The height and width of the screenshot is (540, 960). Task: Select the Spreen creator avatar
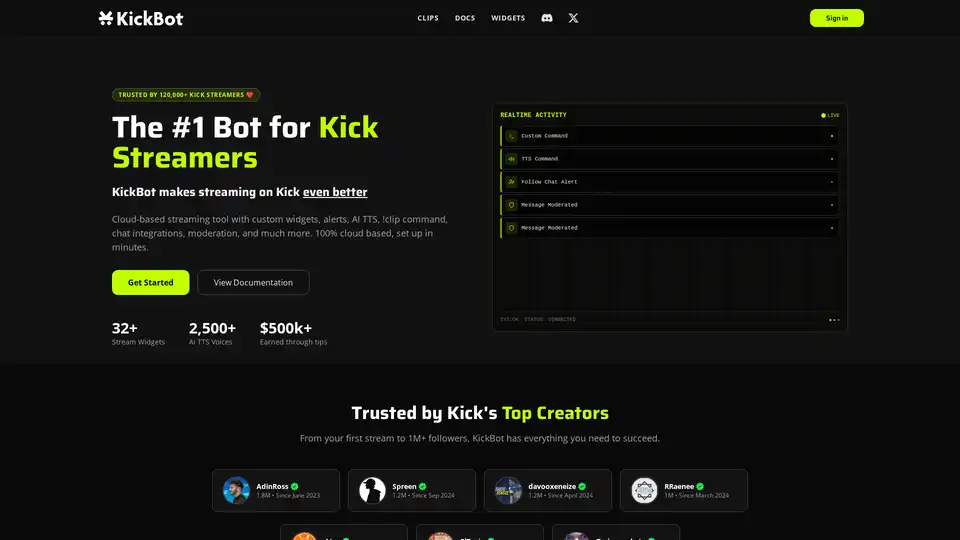click(x=373, y=490)
